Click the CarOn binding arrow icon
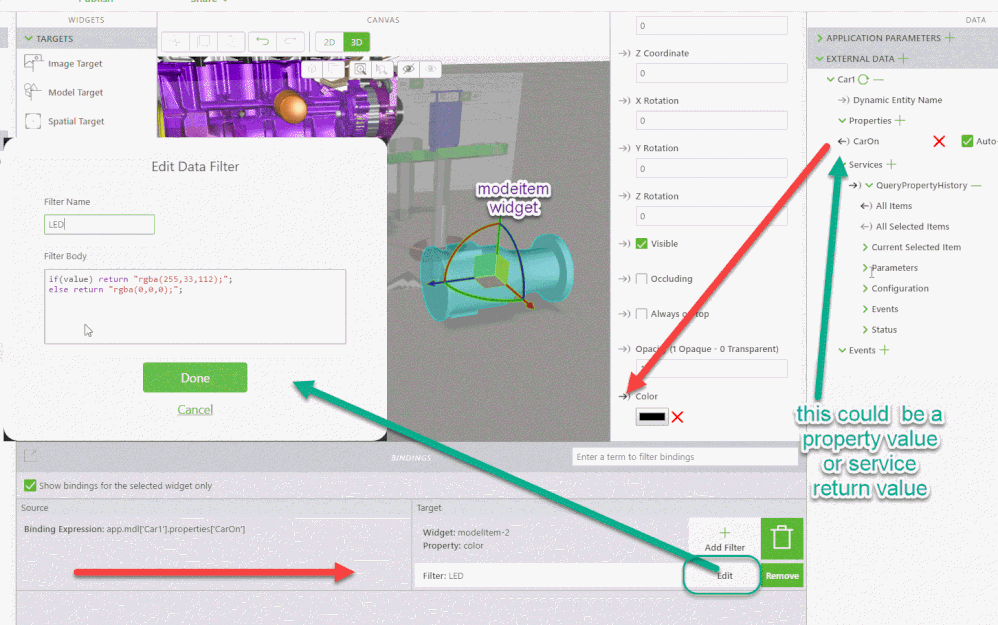 [x=843, y=141]
